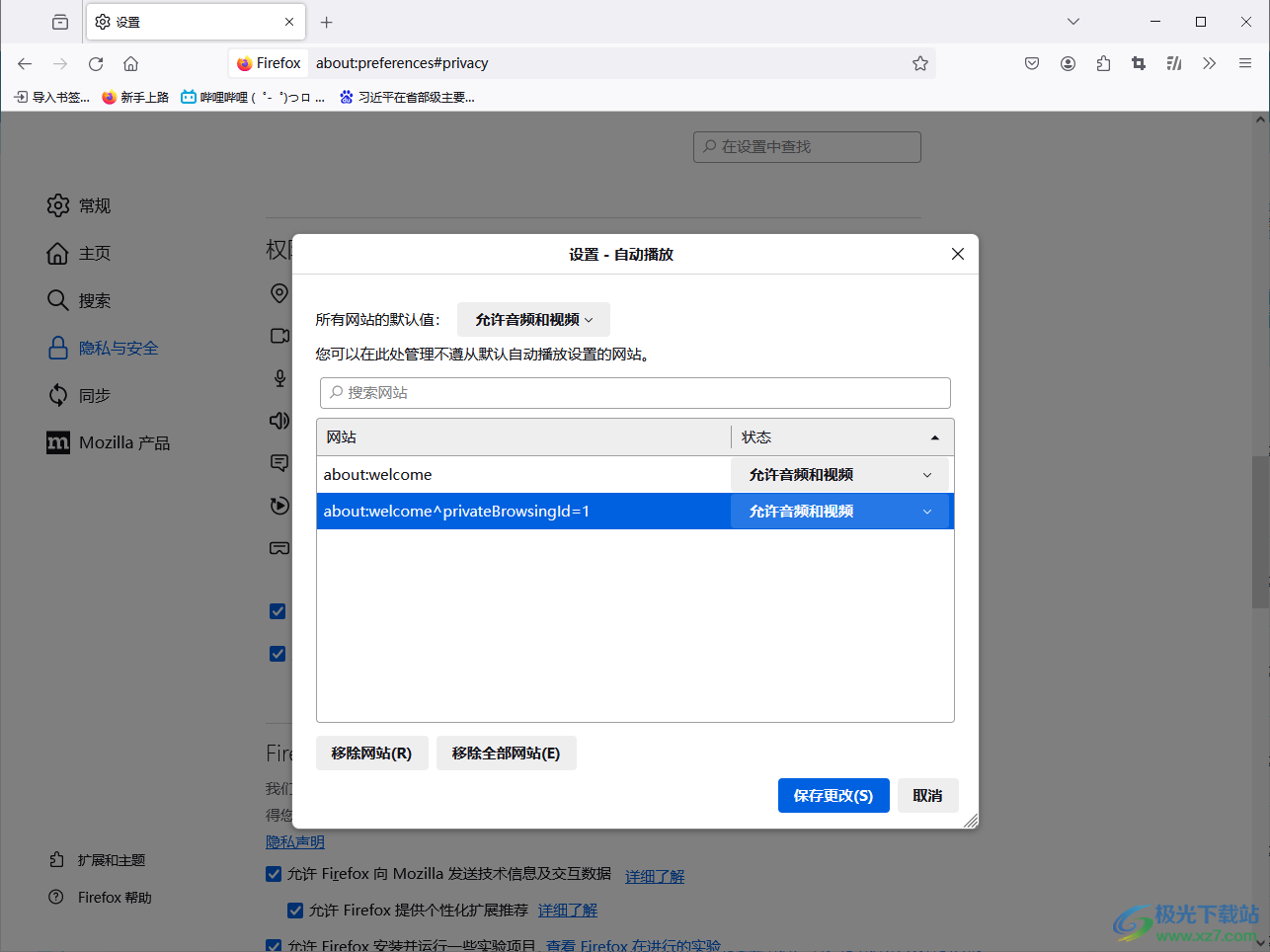Screen dimensions: 1270x952
Task: Select 隐私与安全 category
Action: [x=103, y=348]
